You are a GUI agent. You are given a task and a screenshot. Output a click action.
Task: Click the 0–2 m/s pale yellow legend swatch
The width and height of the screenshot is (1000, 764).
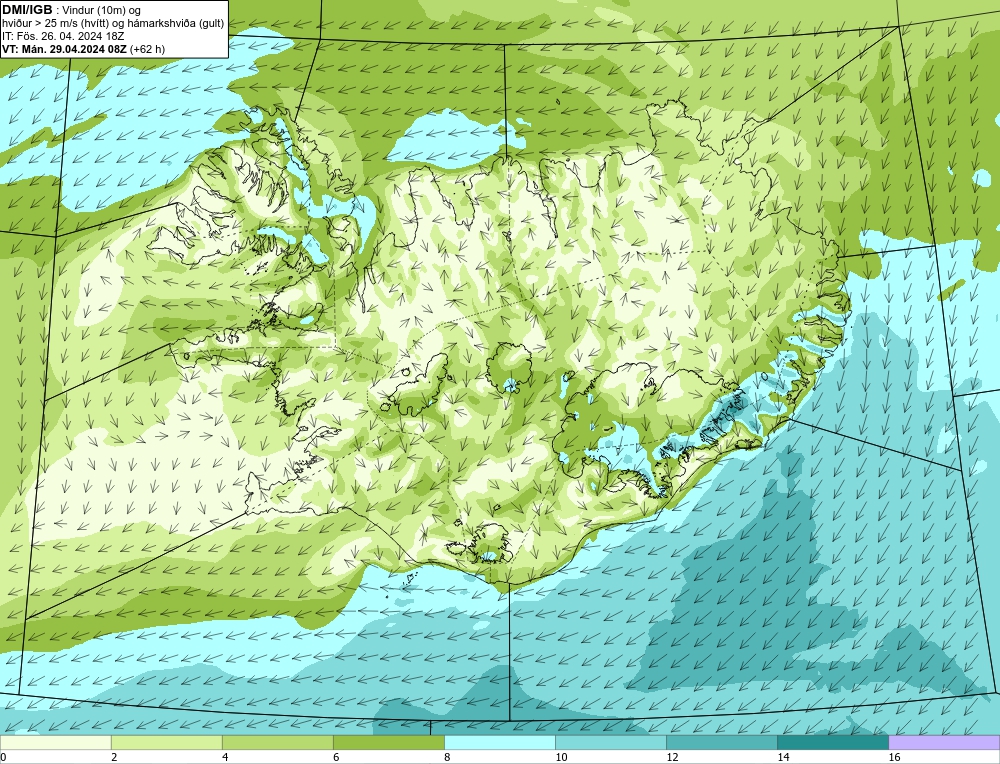tap(55, 742)
